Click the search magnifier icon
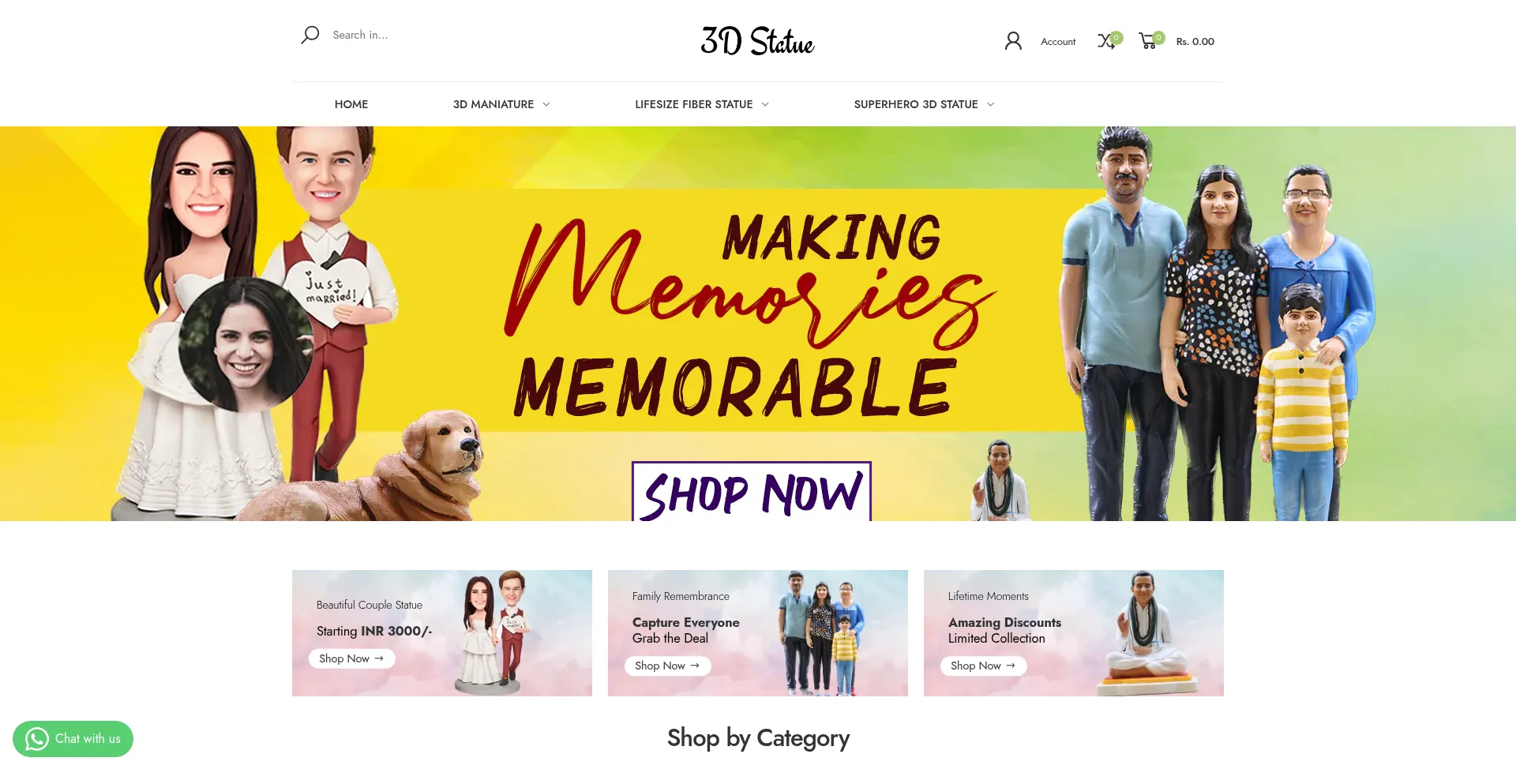 (x=310, y=35)
